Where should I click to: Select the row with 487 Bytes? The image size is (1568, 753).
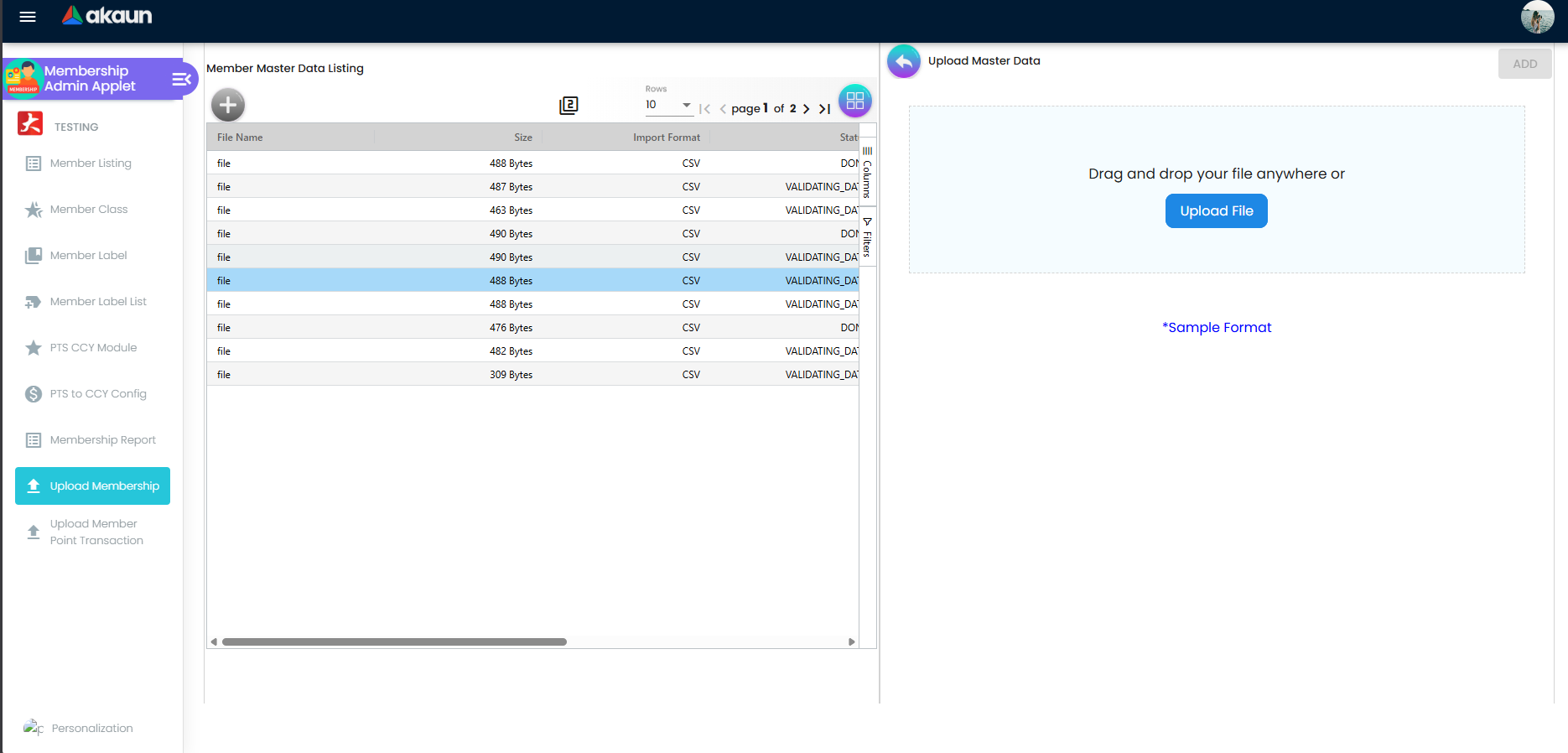(532, 187)
